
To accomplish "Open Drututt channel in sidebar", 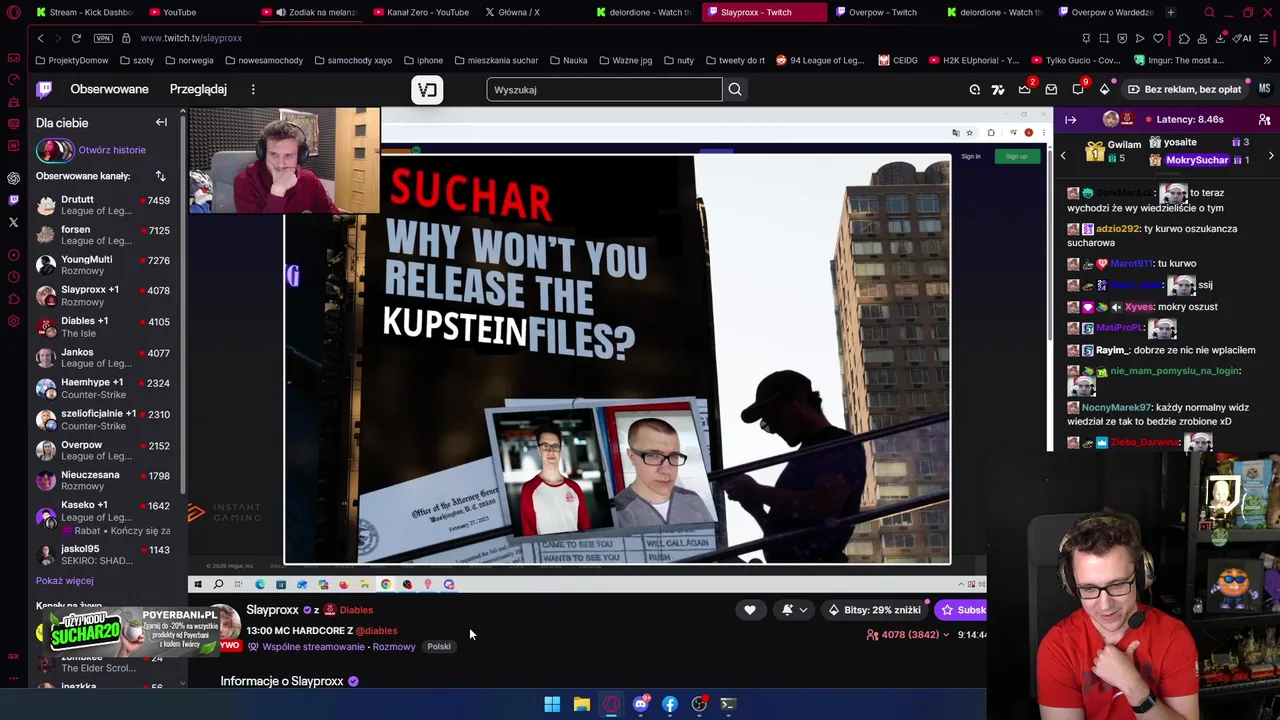I will [x=103, y=205].
